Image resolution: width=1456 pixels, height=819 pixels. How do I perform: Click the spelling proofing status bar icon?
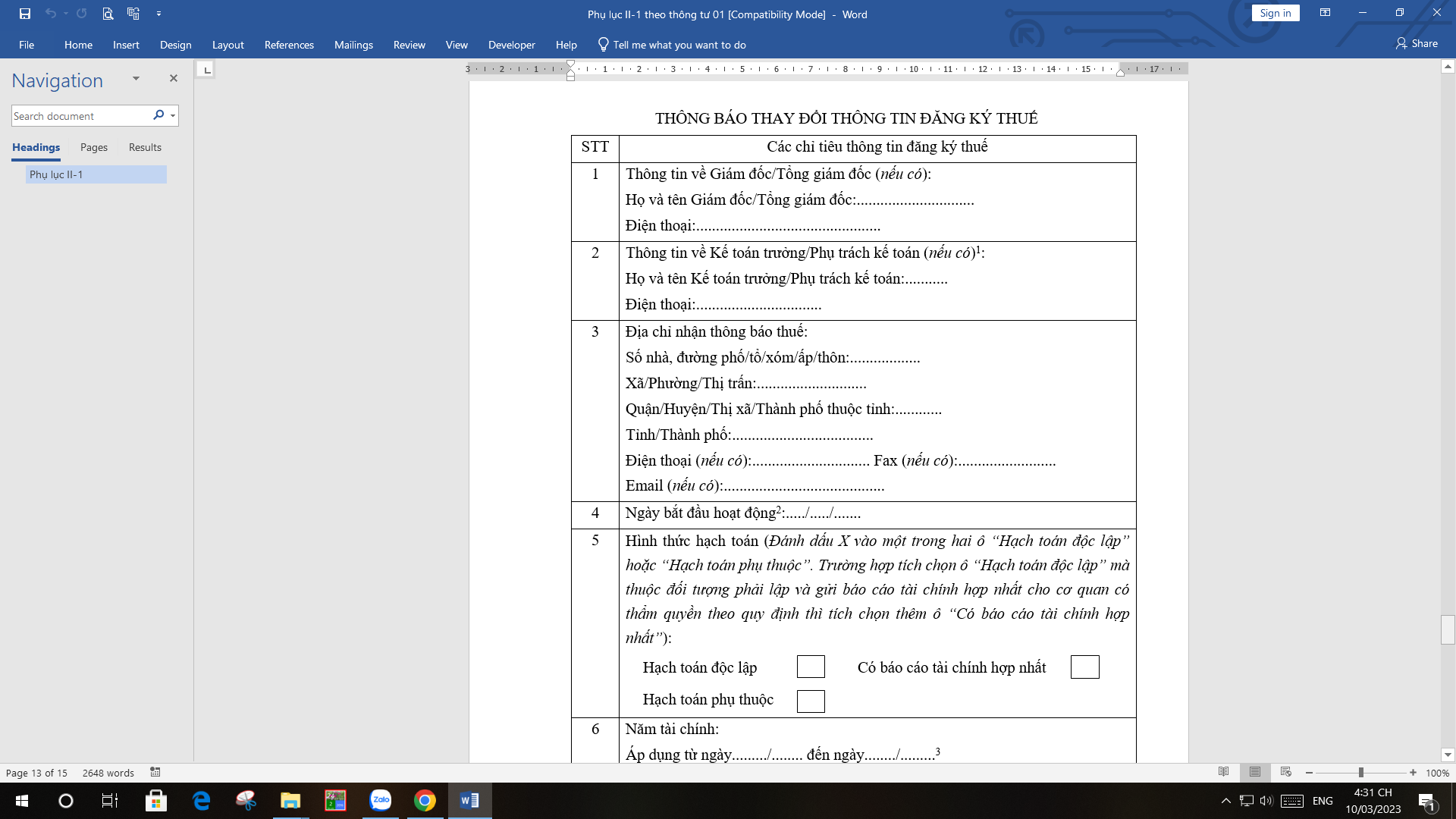tap(155, 772)
